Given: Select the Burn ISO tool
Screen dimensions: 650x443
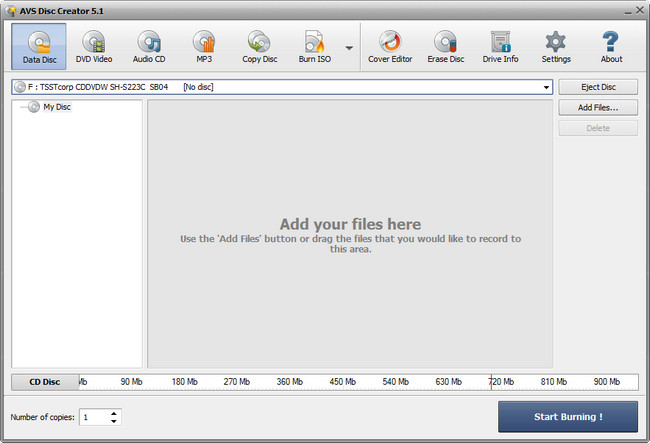Looking at the screenshot, I should pyautogui.click(x=314, y=47).
